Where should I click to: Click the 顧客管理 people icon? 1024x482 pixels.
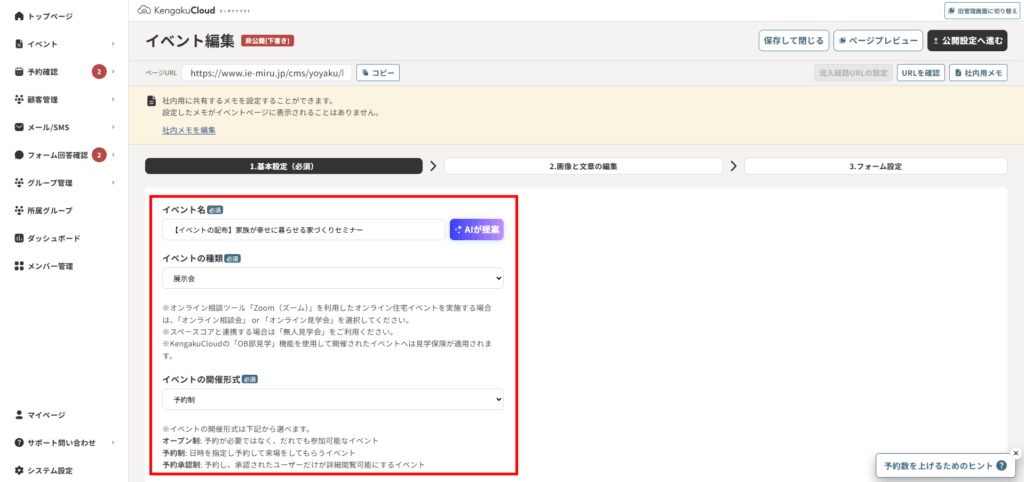pyautogui.click(x=19, y=100)
